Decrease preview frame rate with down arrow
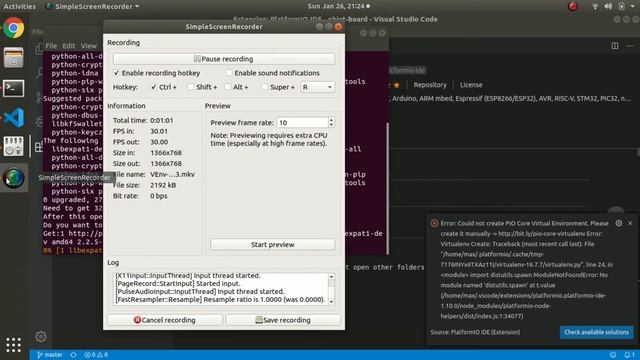The image size is (640, 360). [331, 125]
